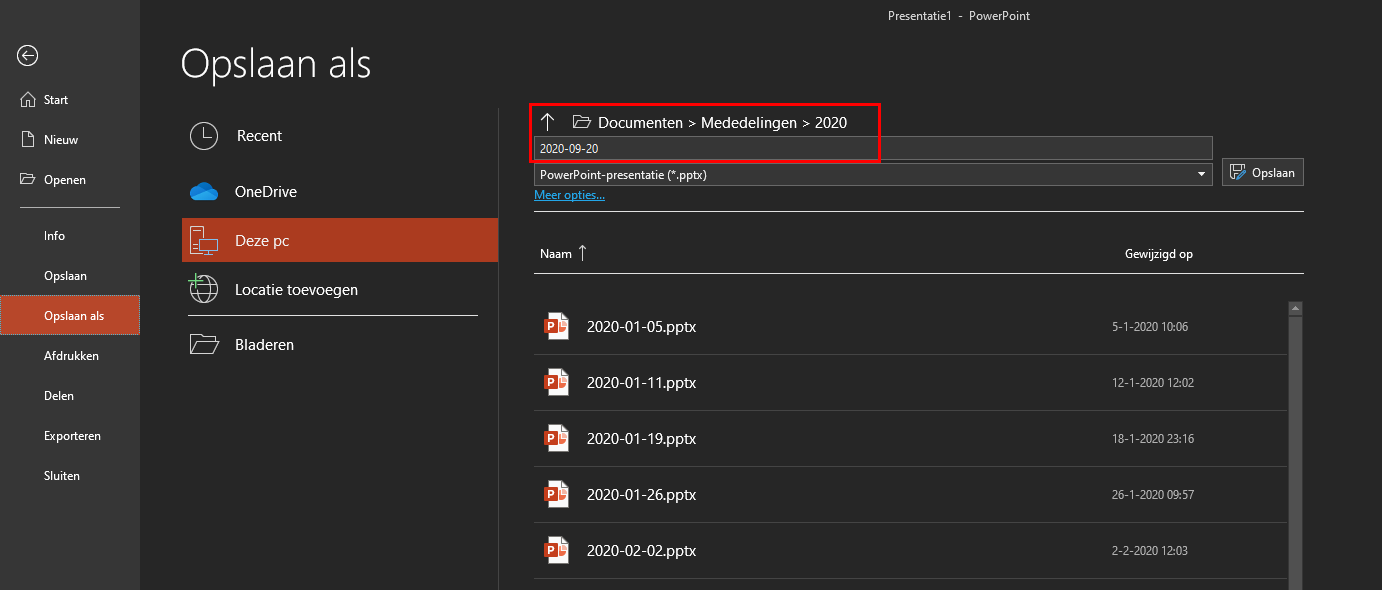1382x590 pixels.
Task: Open the file type dropdown PowerPoint-presentatie
Action: [x=873, y=174]
